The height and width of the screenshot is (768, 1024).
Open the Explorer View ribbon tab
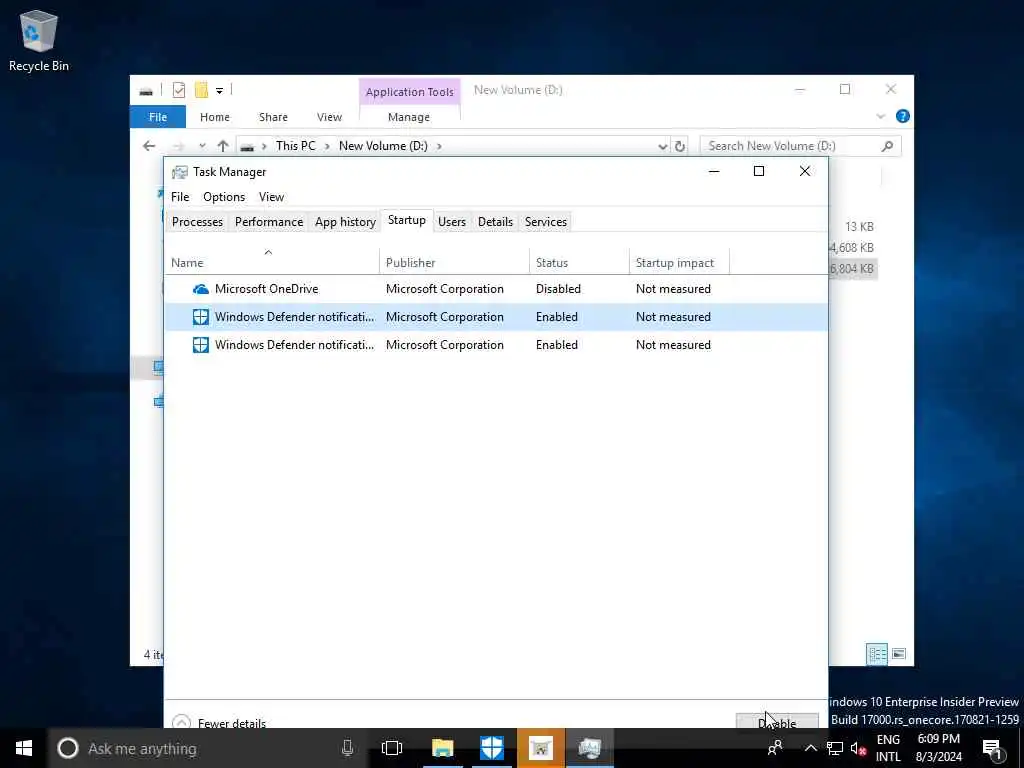coord(329,117)
